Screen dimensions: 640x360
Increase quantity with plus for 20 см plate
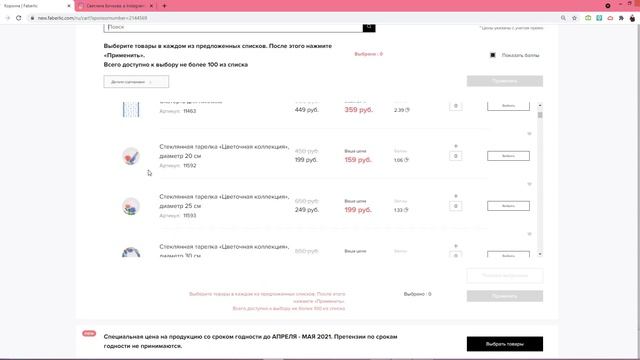pos(456,146)
